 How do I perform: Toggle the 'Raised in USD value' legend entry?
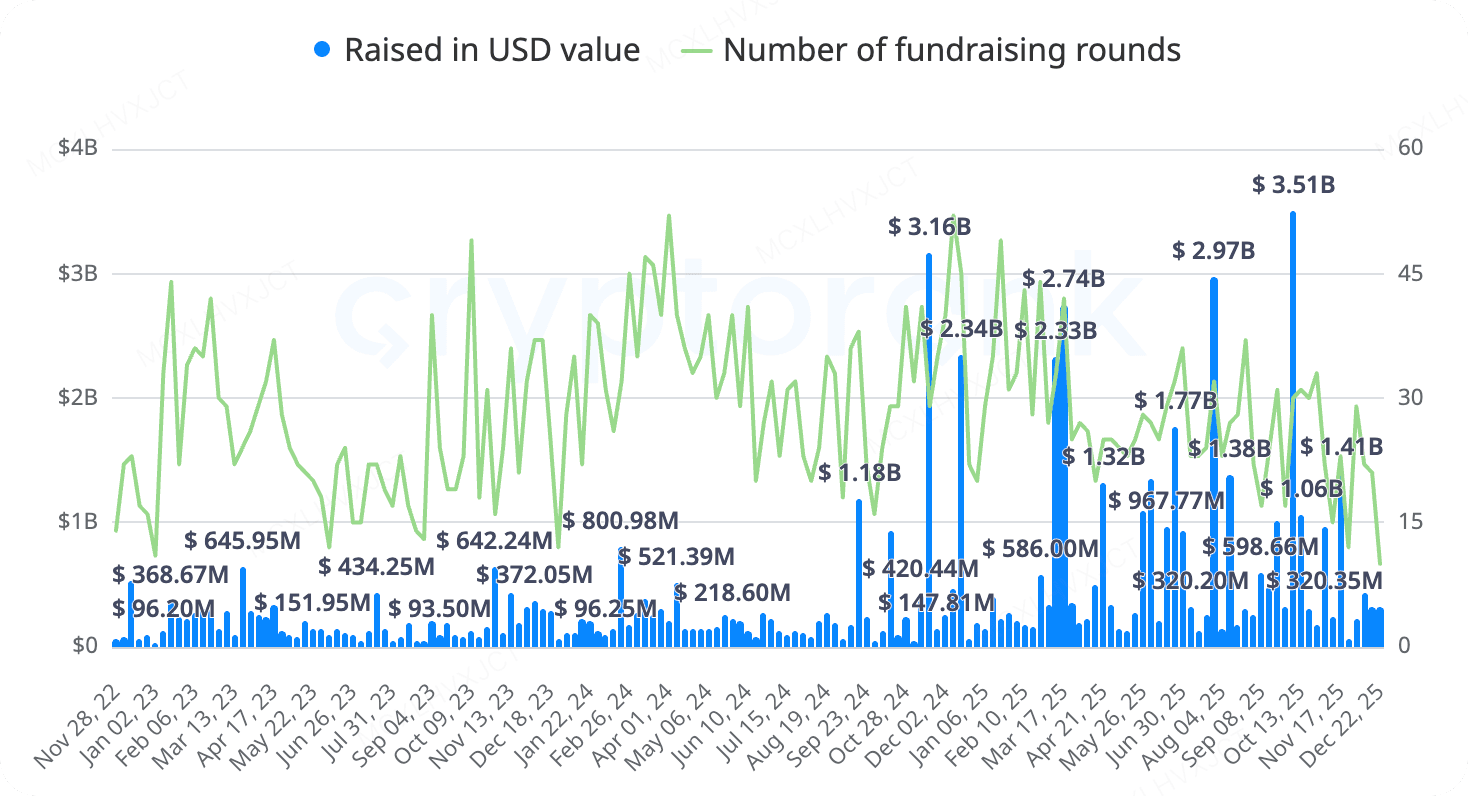pyautogui.click(x=477, y=49)
